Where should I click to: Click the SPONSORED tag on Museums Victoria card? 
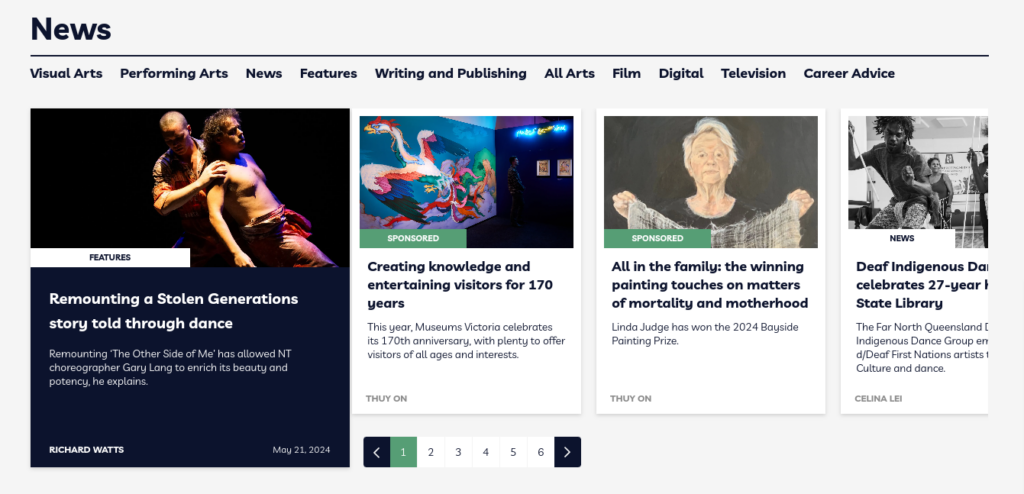pos(413,239)
